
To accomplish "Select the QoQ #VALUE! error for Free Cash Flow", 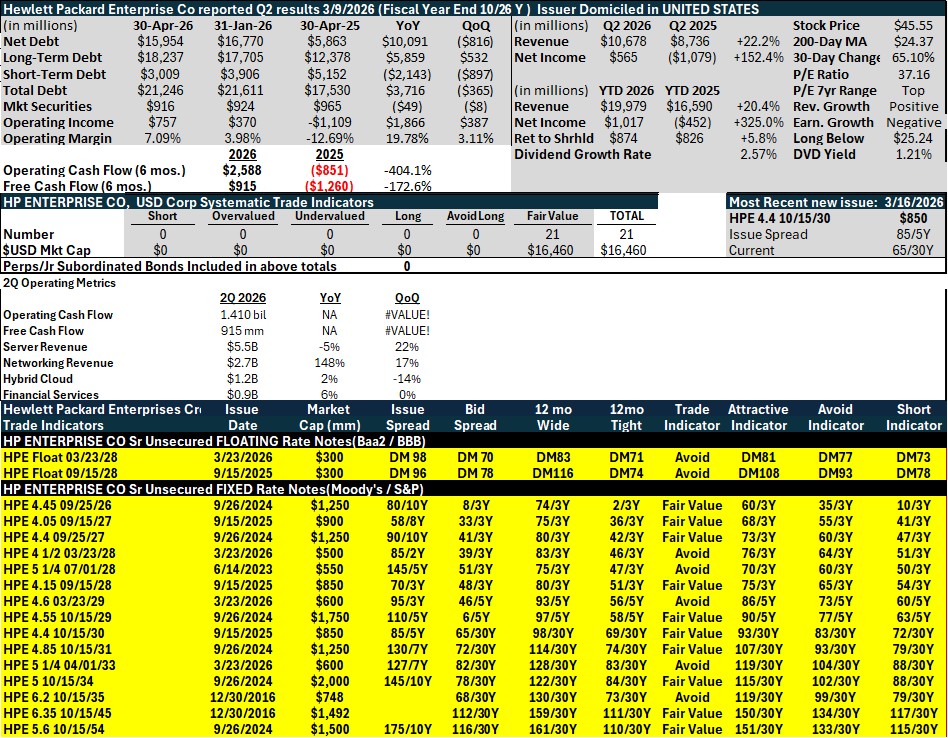I will [x=407, y=331].
